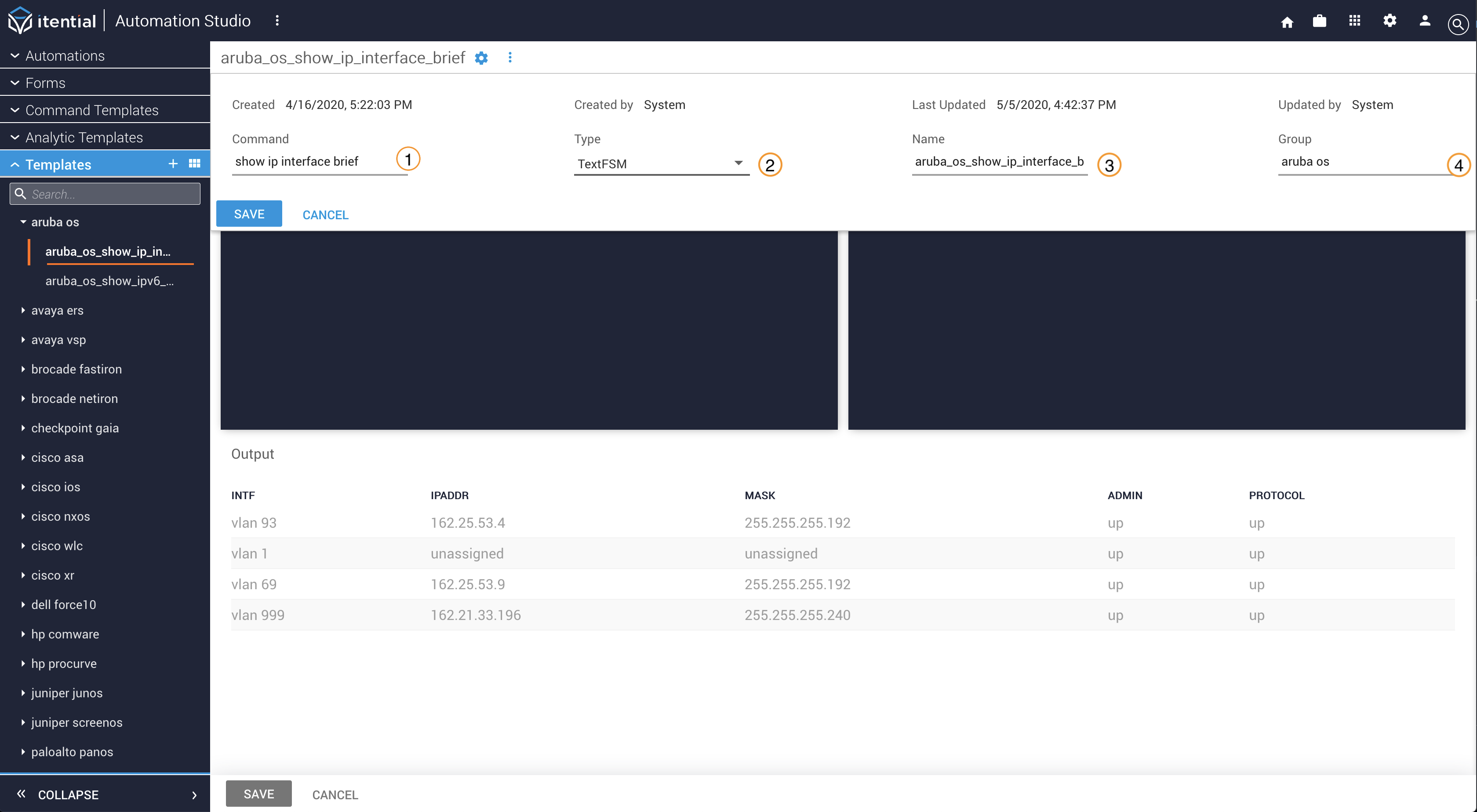Click the blue SAVE button

pyautogui.click(x=249, y=214)
